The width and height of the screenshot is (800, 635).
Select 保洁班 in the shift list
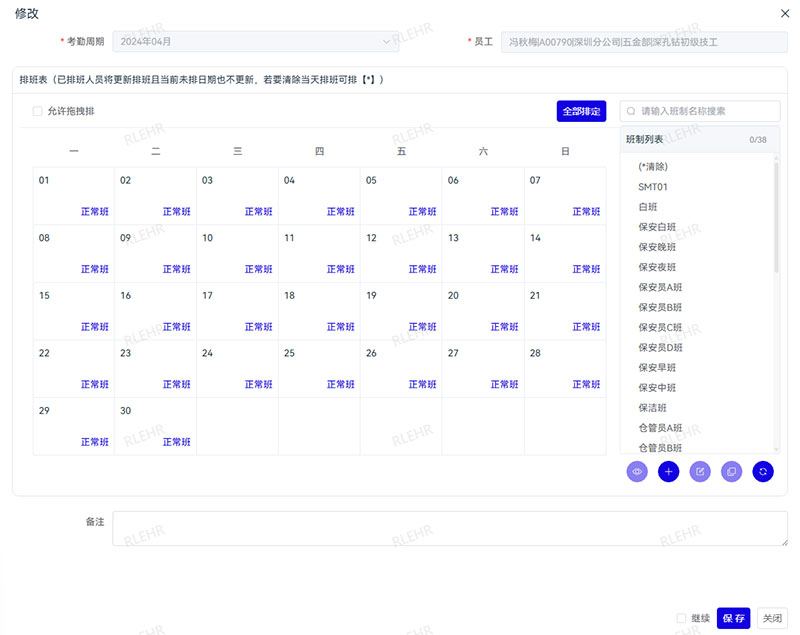pyautogui.click(x=652, y=408)
